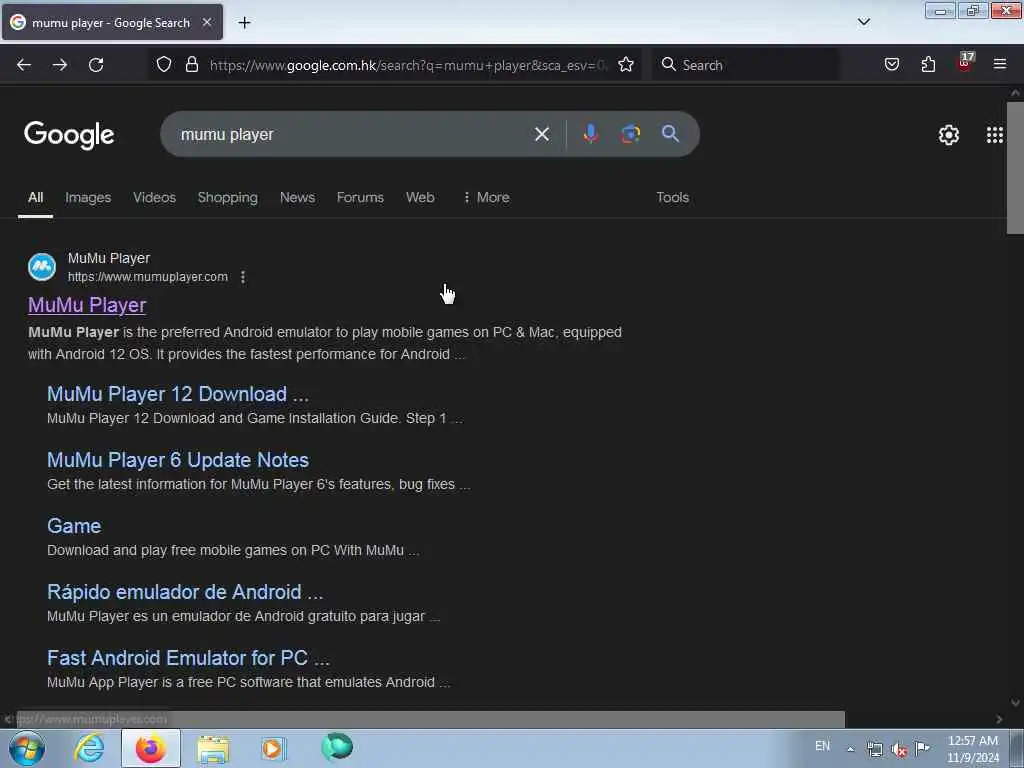Image resolution: width=1024 pixels, height=768 pixels.
Task: Go forward with the browser forward arrow
Action: [60, 65]
